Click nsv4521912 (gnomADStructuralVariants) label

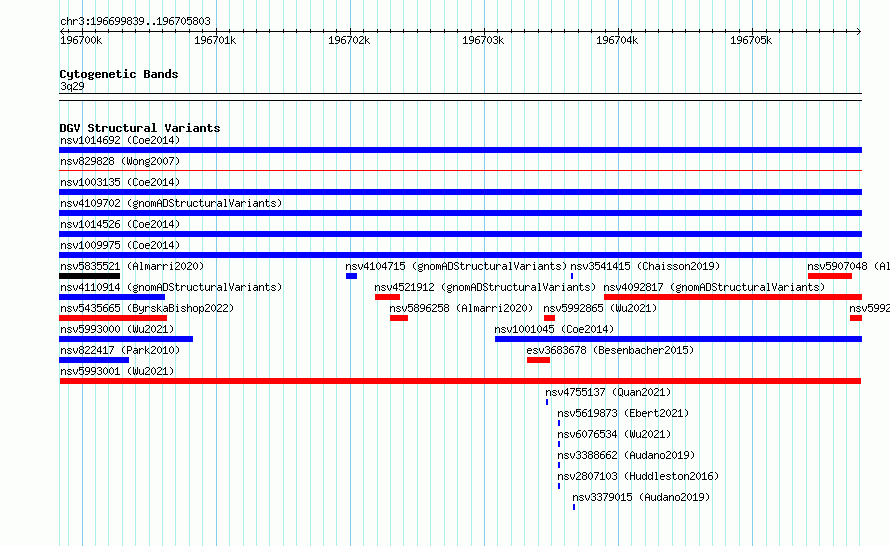pos(485,287)
